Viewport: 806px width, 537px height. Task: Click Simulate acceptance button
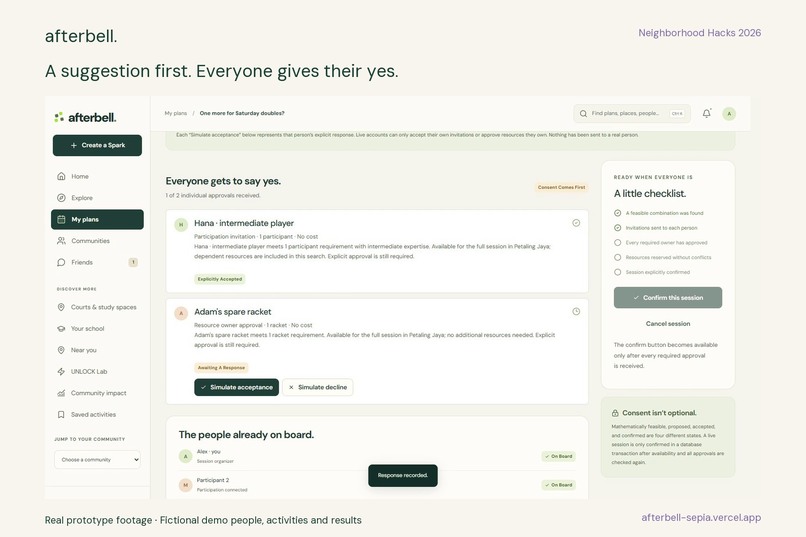(236, 387)
